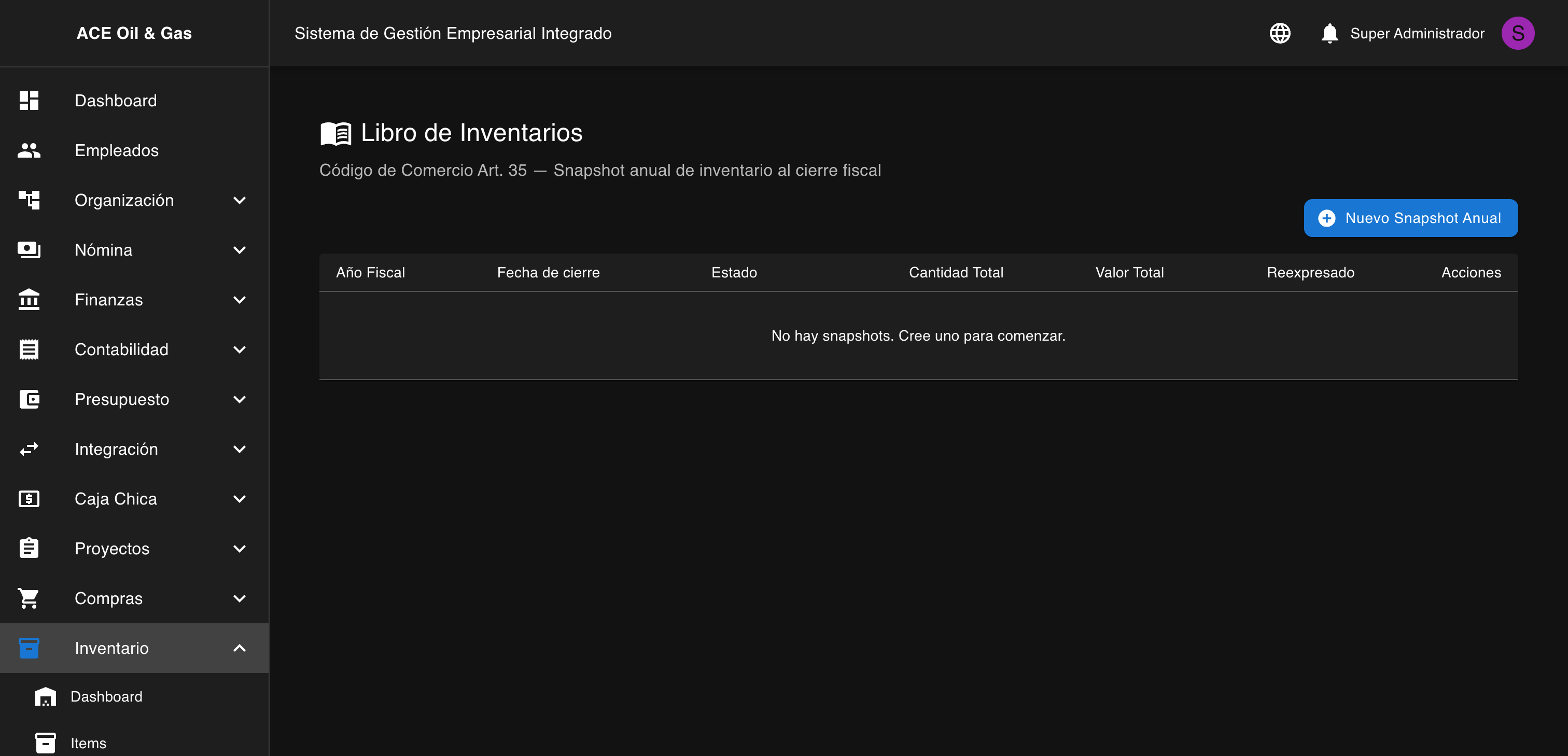
Task: Click the Proyectos clipboard icon
Action: 29,549
